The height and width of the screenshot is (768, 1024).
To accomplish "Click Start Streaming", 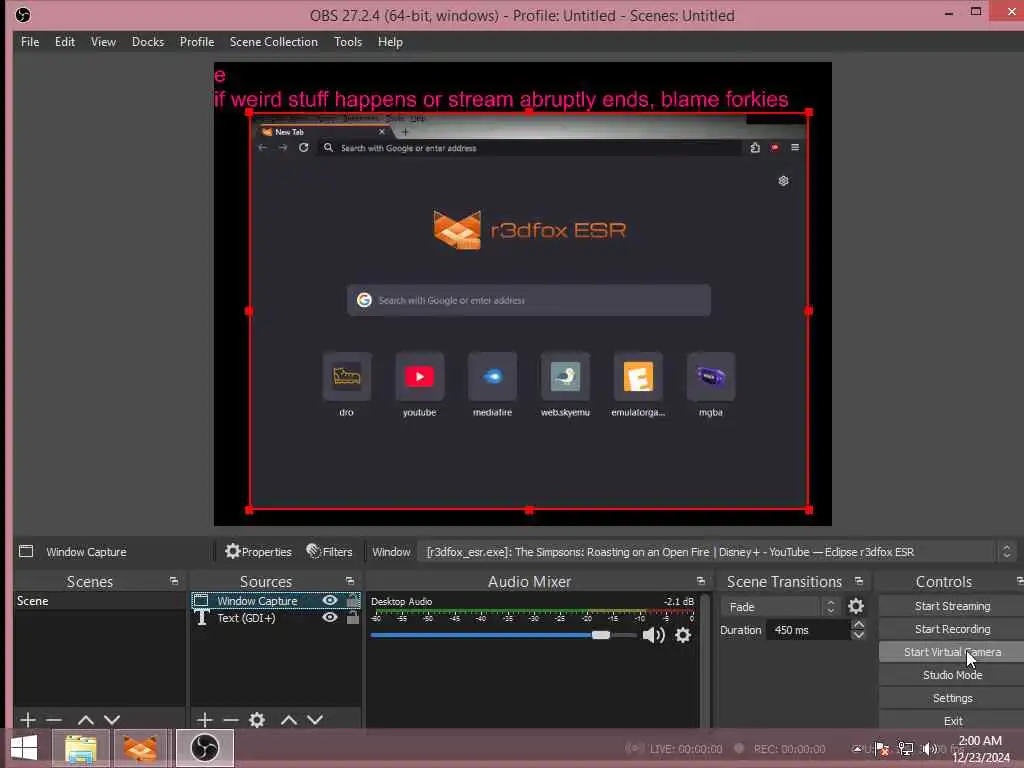I will [x=952, y=606].
